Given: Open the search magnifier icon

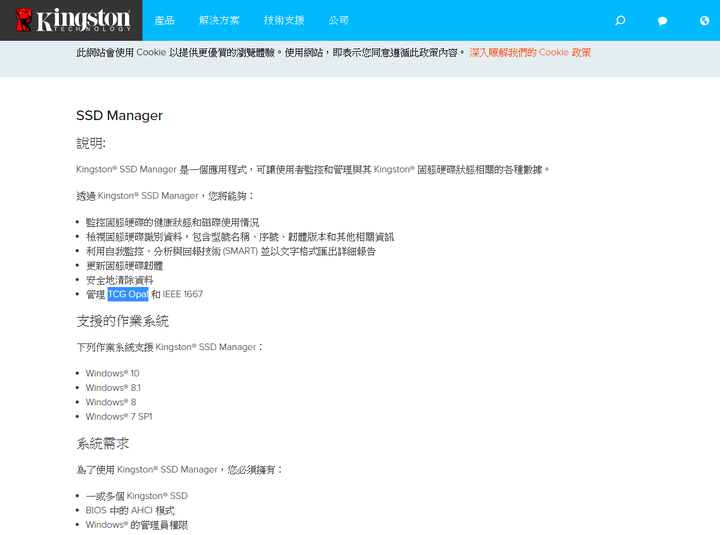Looking at the screenshot, I should 620,20.
